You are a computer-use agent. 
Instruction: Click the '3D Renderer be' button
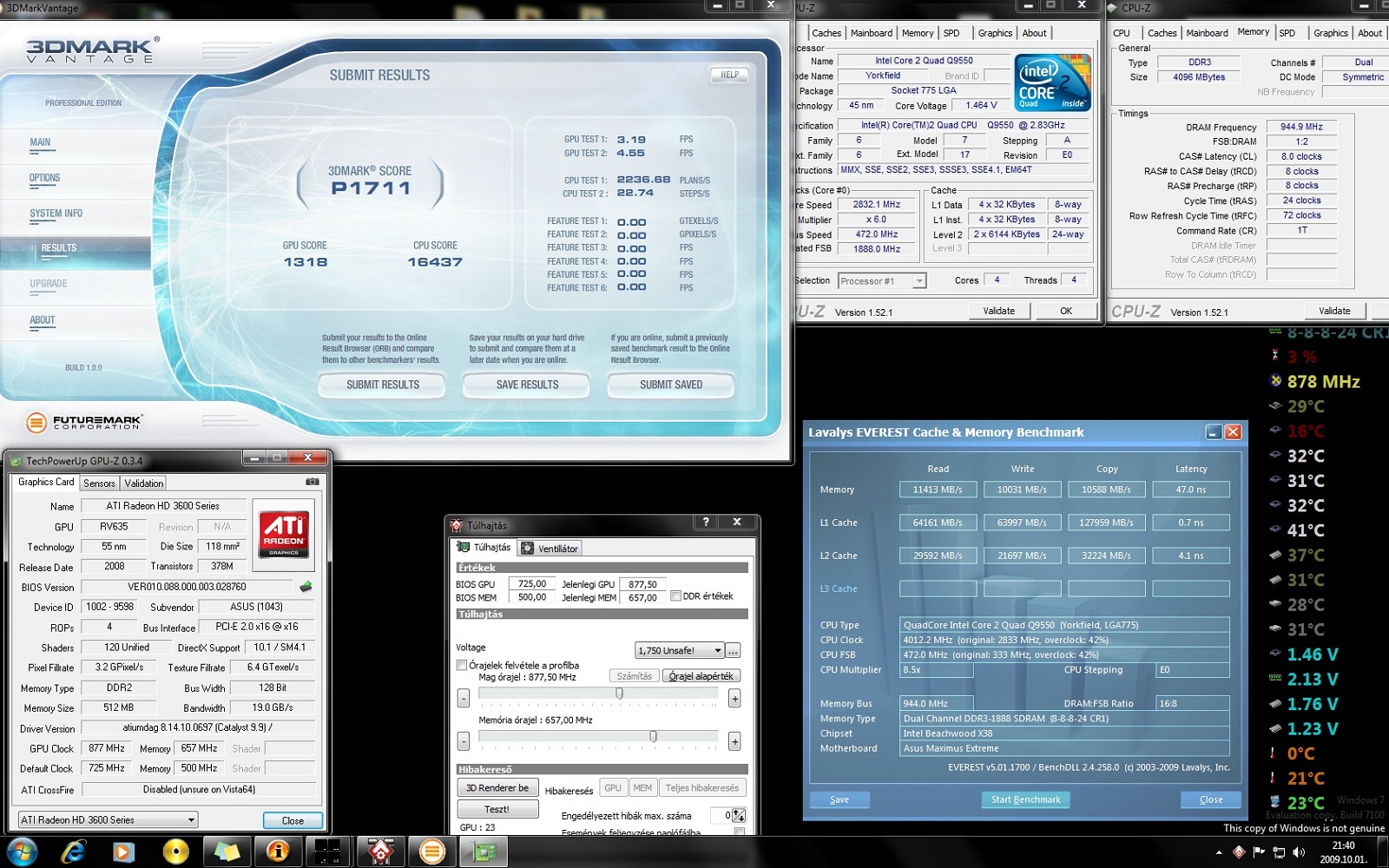(x=497, y=787)
